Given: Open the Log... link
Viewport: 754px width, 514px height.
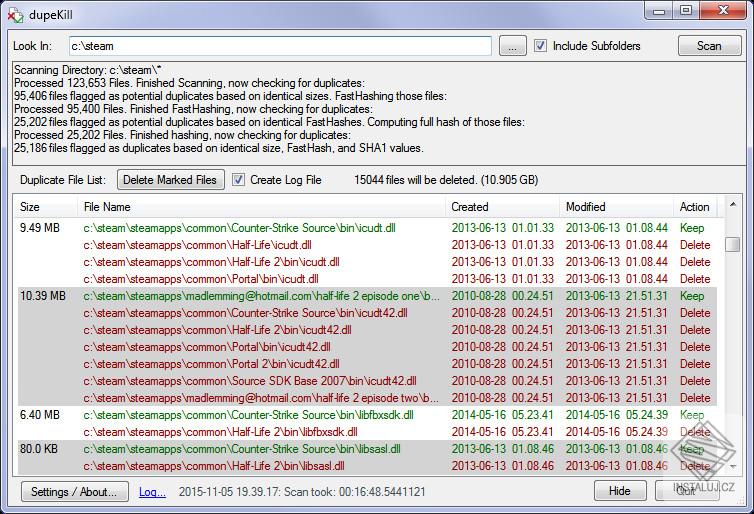Looking at the screenshot, I should [x=152, y=492].
